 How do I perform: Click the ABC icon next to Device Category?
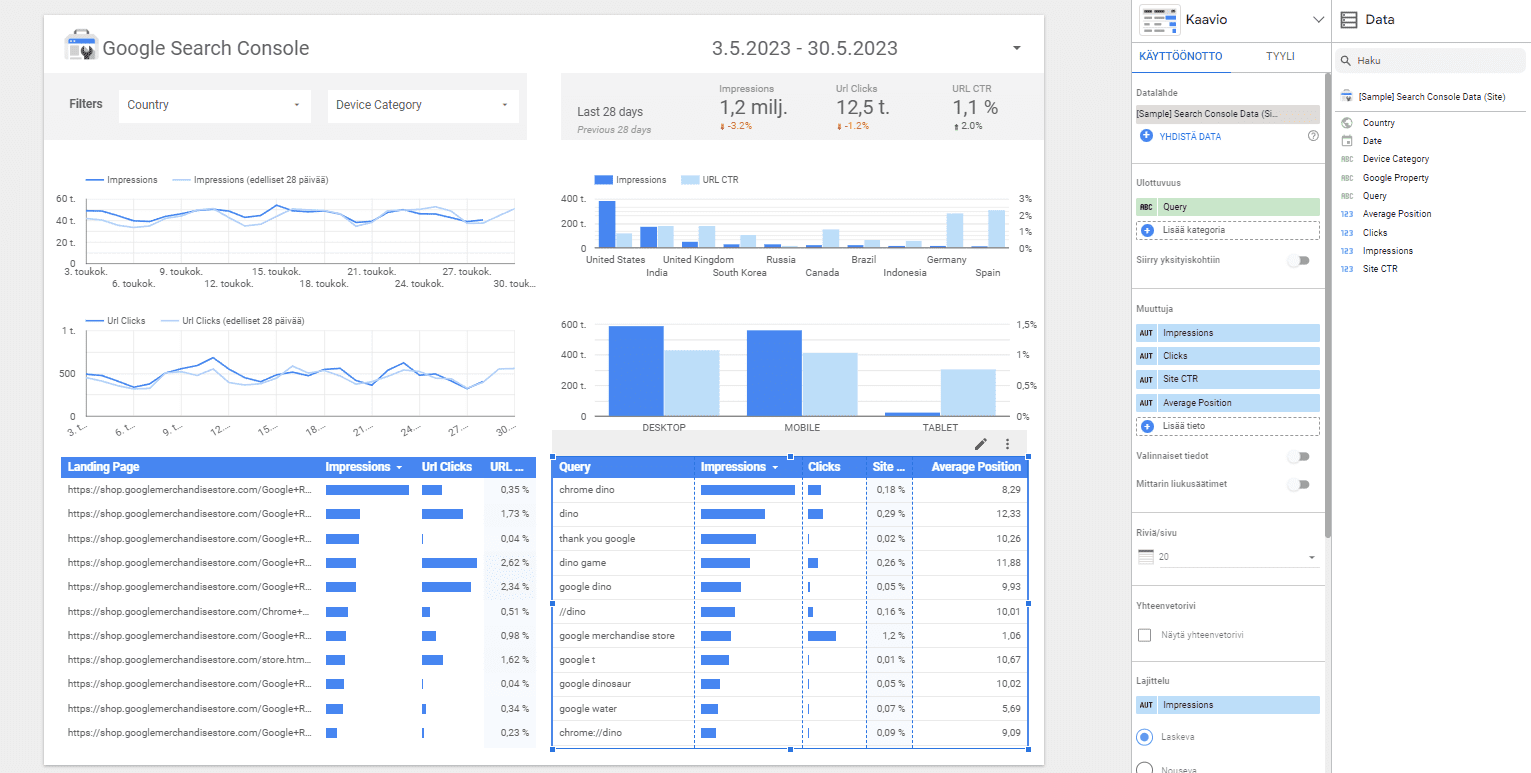(1347, 159)
